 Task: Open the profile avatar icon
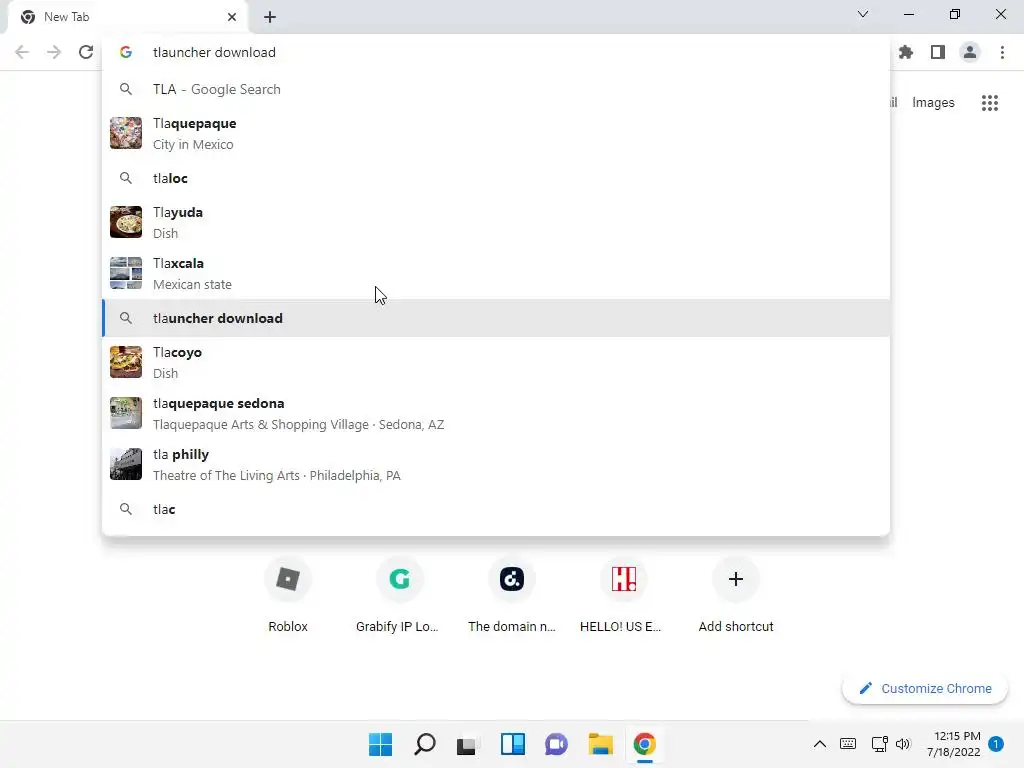coord(970,52)
